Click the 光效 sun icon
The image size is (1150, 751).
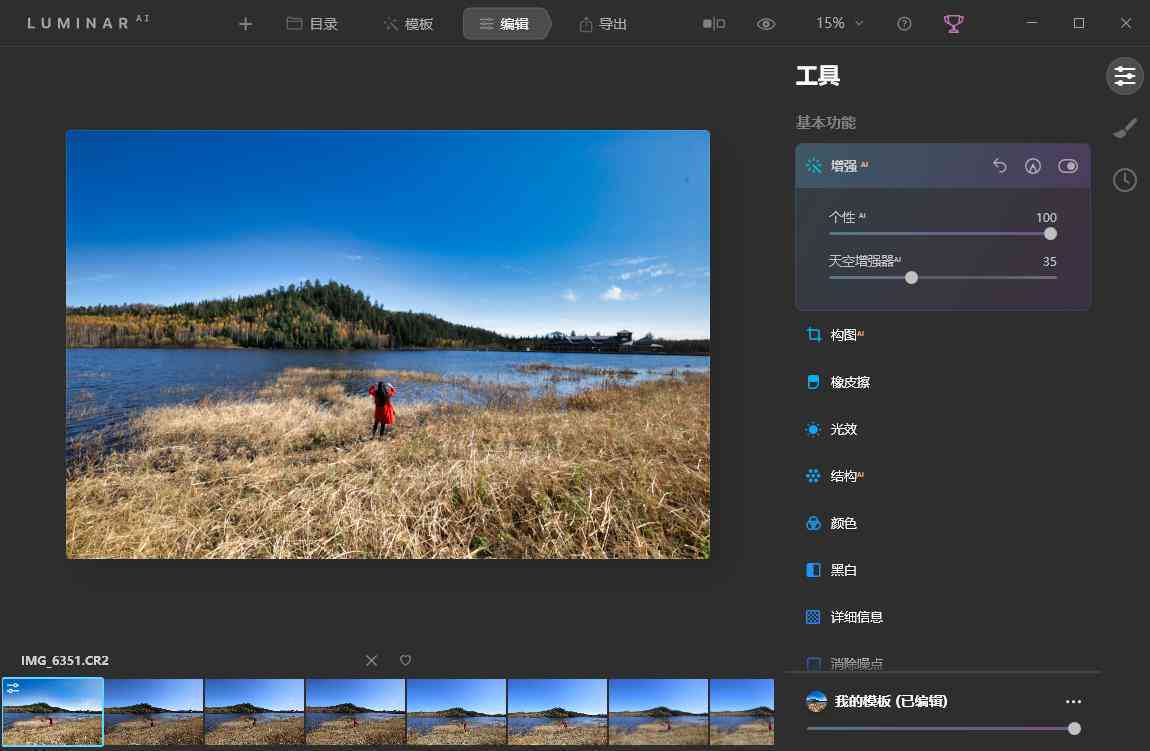coord(813,429)
